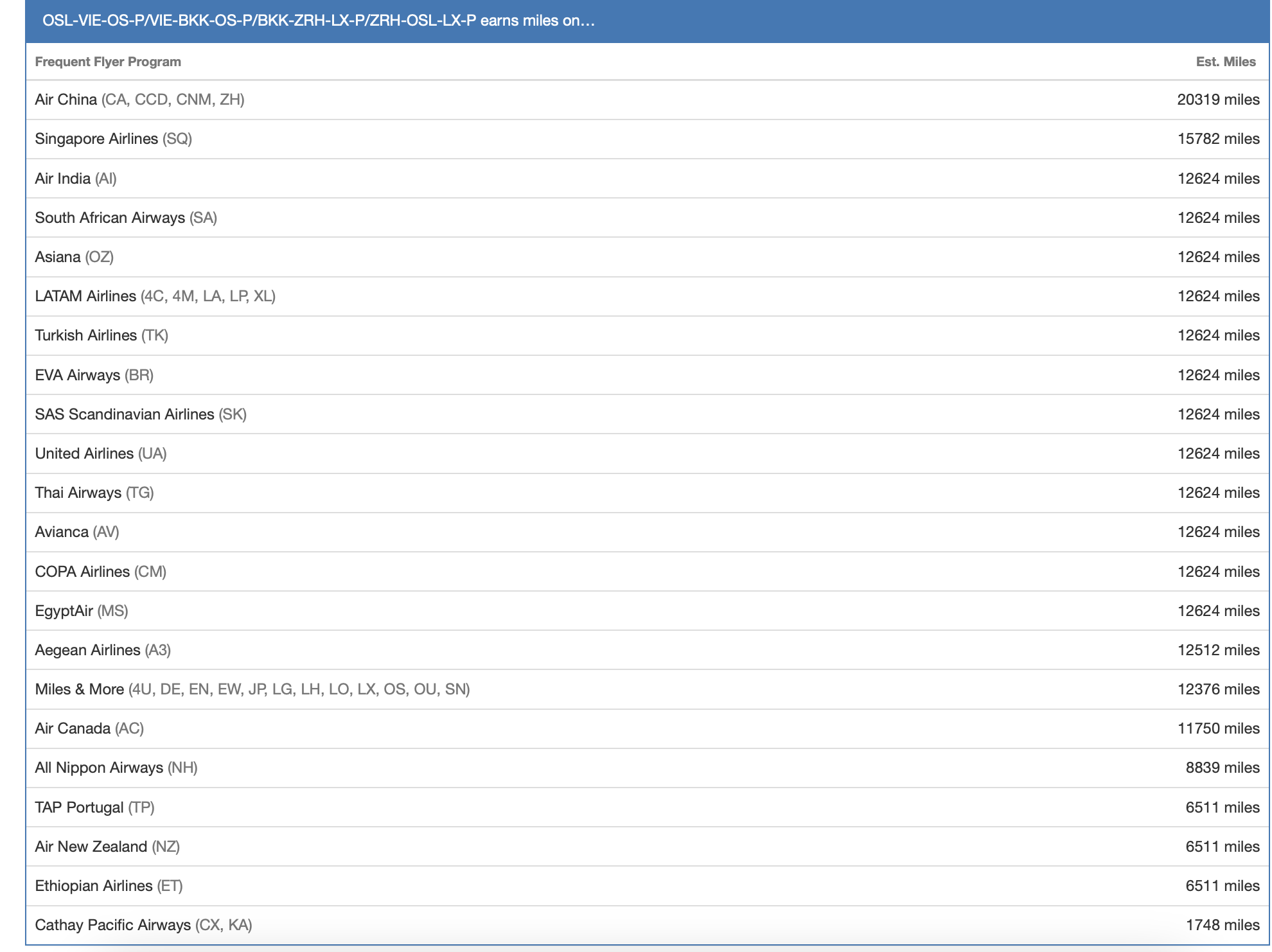Viewport: 1272px width, 952px height.
Task: Select the COPA Airlines (CM) row
Action: [648, 572]
